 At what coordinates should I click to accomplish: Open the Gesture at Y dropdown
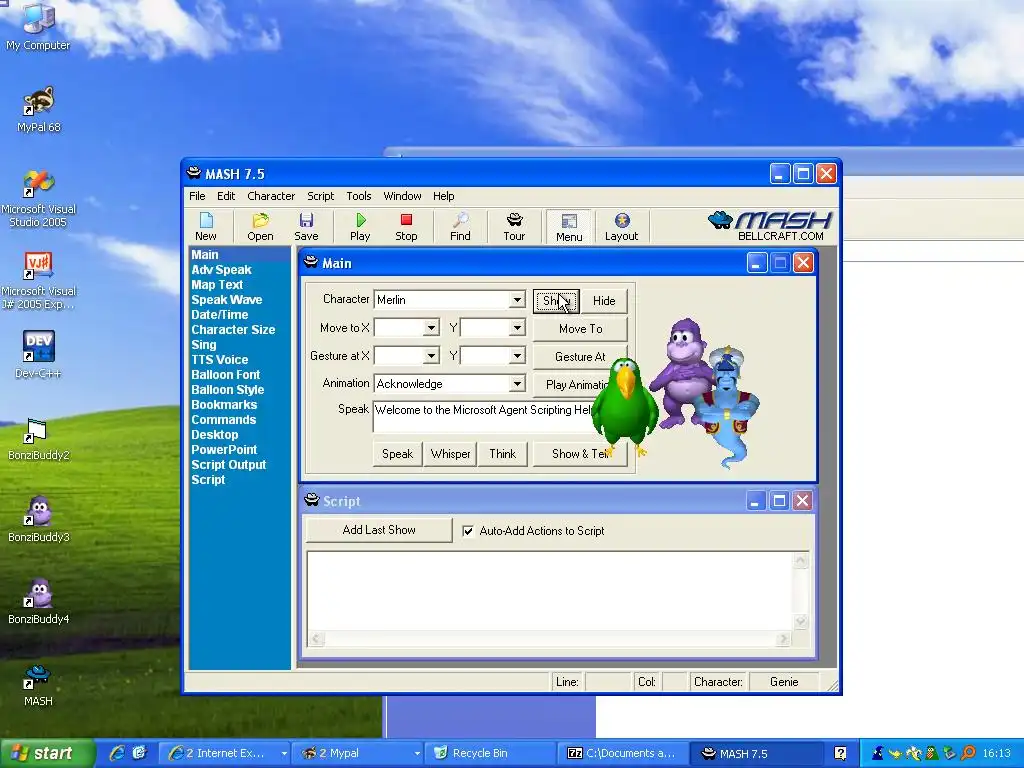(517, 356)
